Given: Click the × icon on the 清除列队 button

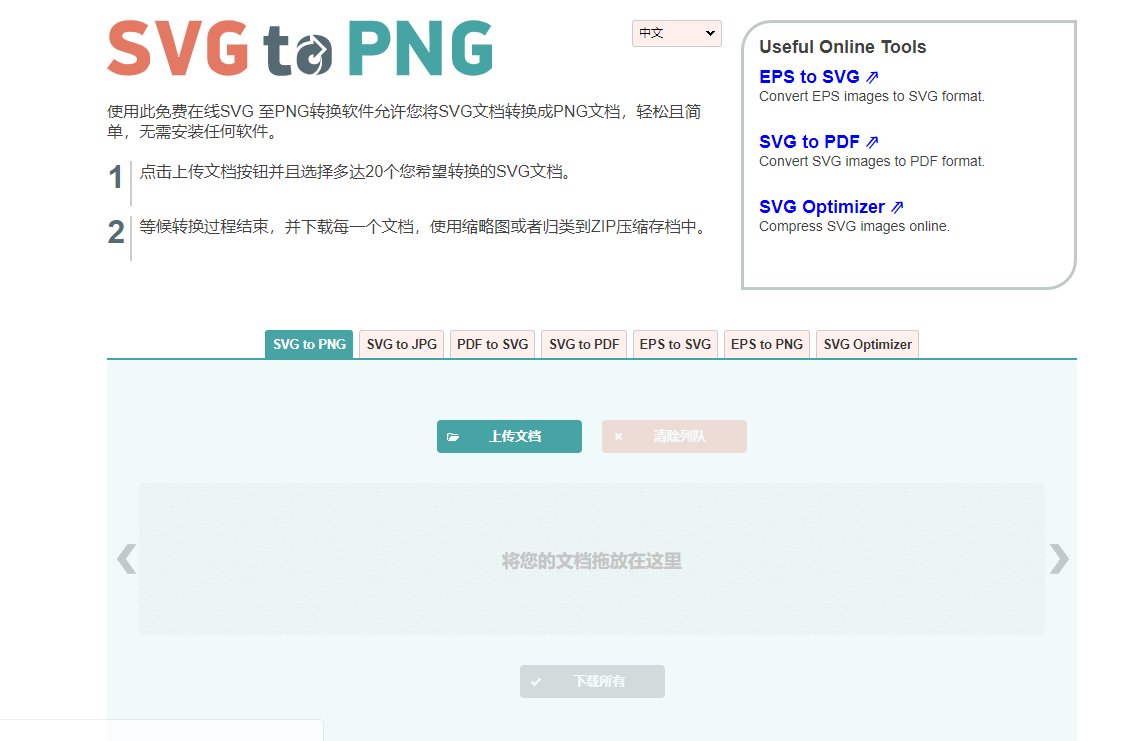Looking at the screenshot, I should 618,436.
